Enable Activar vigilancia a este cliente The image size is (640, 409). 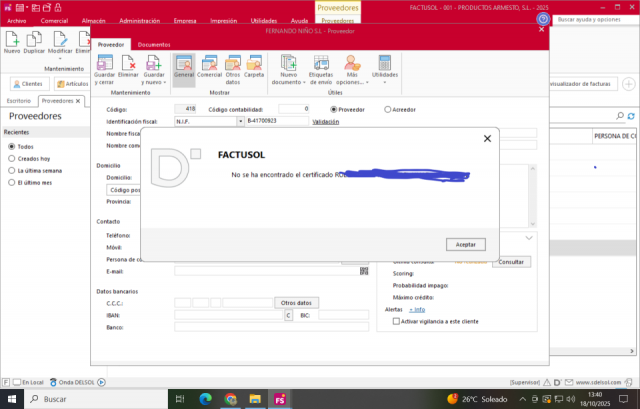tap(396, 321)
